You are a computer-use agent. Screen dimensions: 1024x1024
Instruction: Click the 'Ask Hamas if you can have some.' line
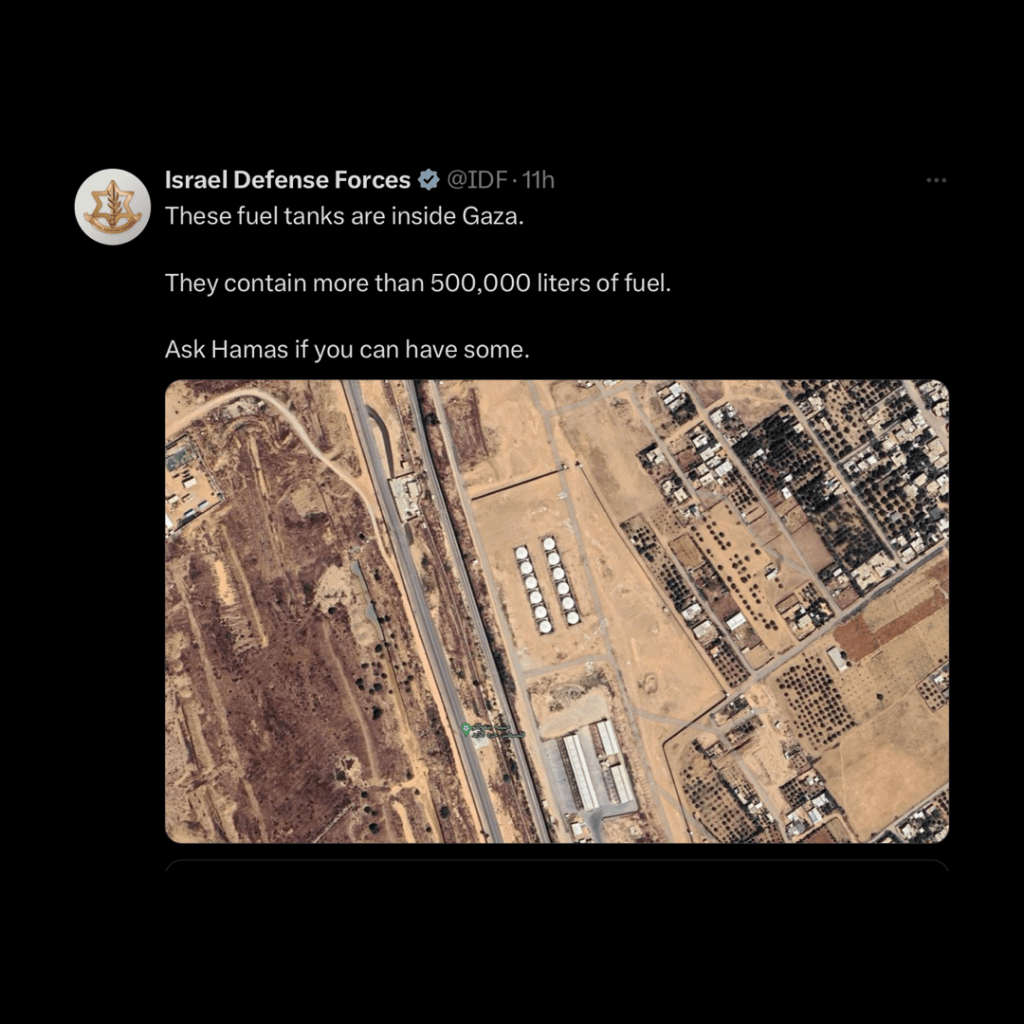[347, 349]
